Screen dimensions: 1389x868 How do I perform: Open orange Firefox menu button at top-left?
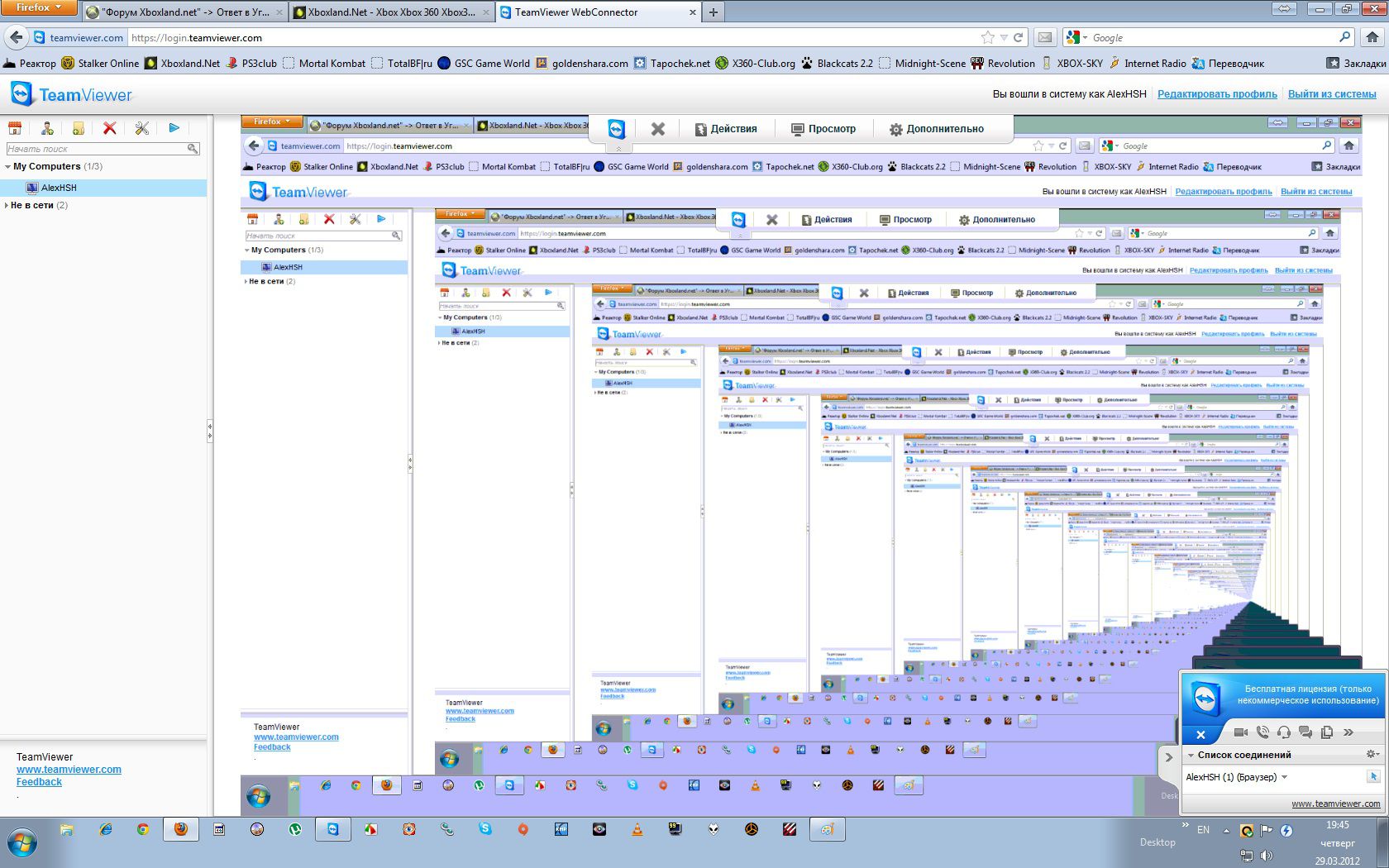click(39, 7)
